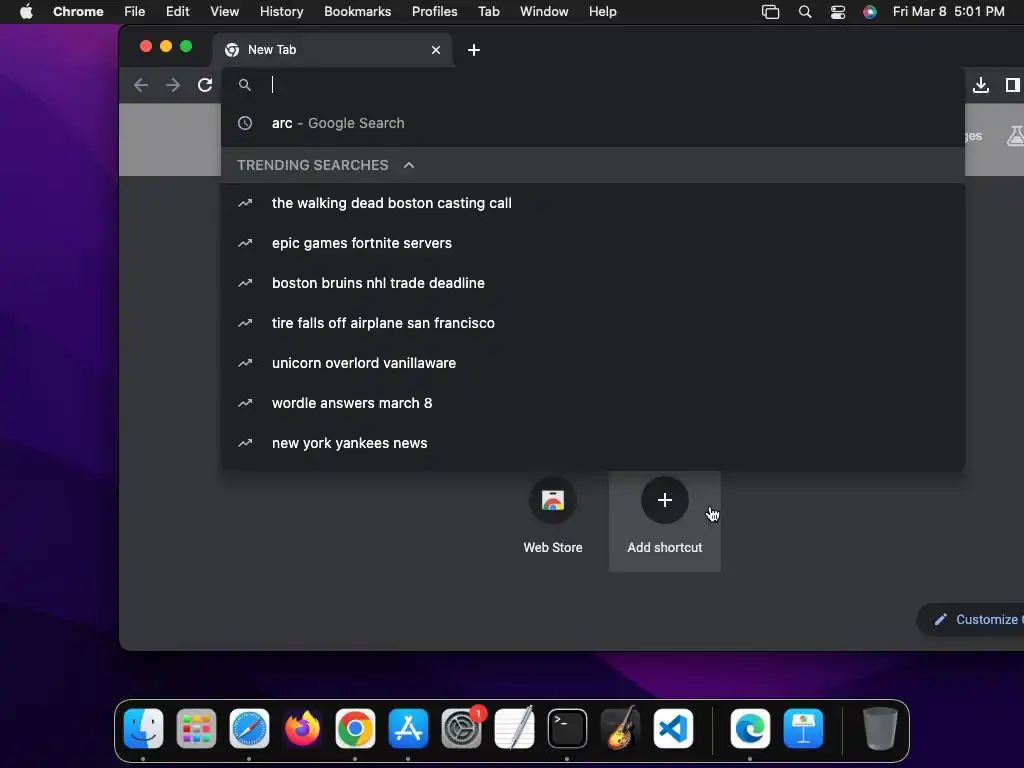Open System Preferences from the dock
Image resolution: width=1024 pixels, height=768 pixels.
tap(462, 728)
